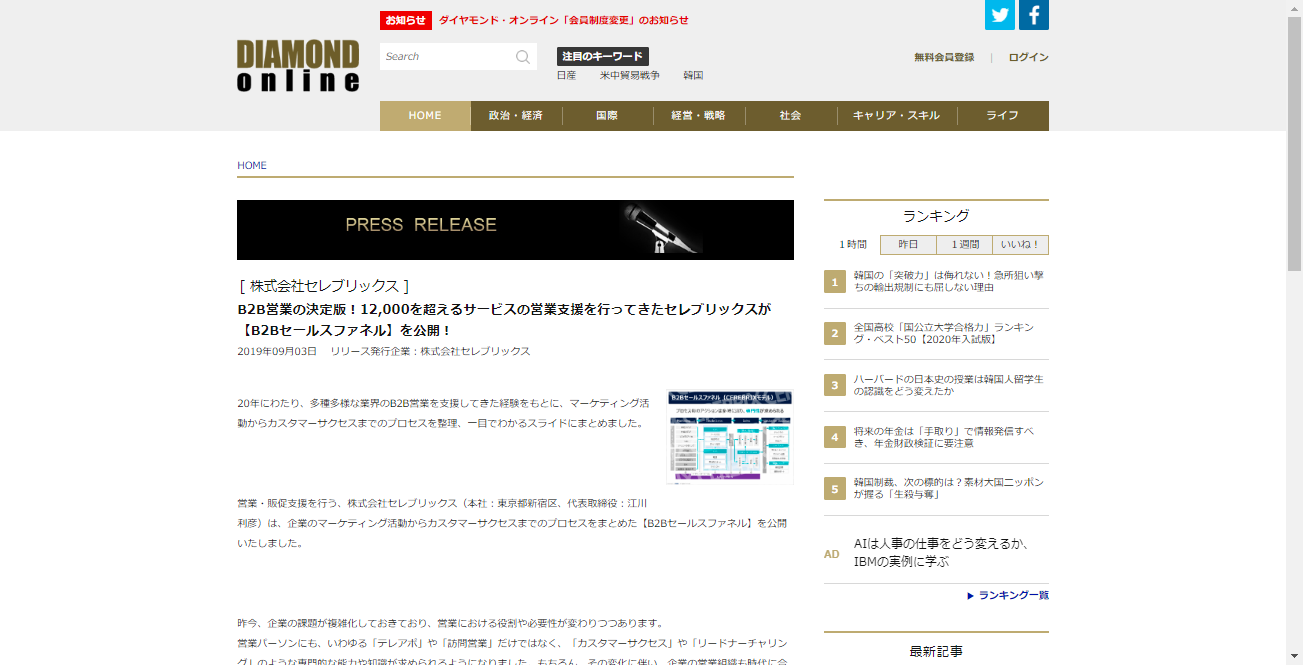Select the 韓国 keyword under 注目のキーワード
This screenshot has height=665, width=1303.
coord(694,76)
